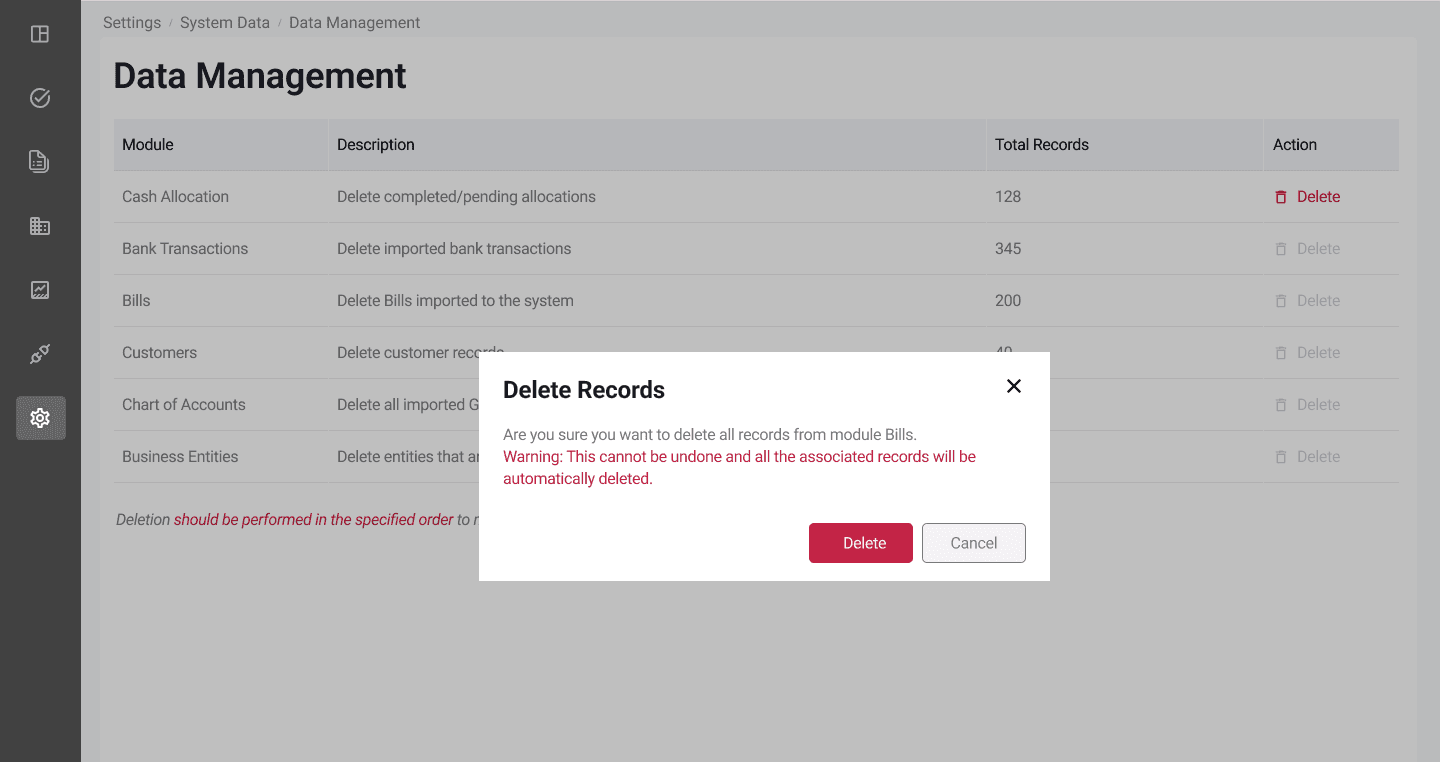Confirm deletion with the red Delete button

(860, 542)
